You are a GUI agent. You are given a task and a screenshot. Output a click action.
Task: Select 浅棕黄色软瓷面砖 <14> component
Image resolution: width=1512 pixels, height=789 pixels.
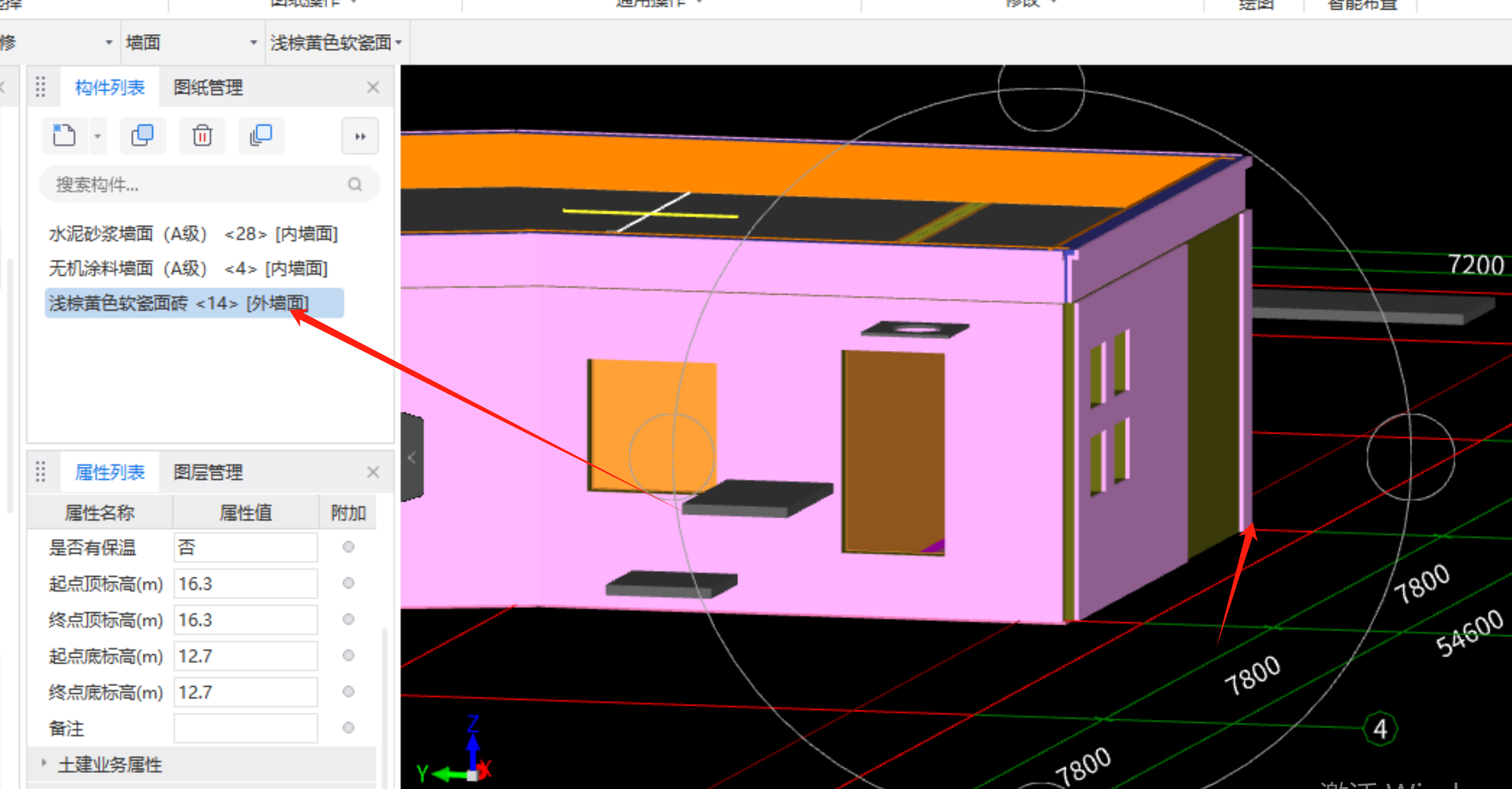click(x=194, y=303)
